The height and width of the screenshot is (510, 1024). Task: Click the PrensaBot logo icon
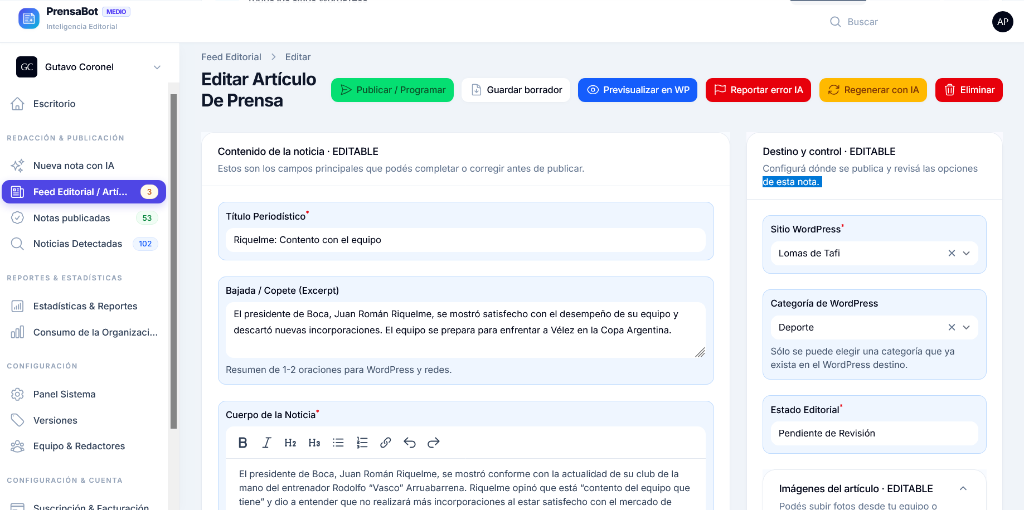[x=29, y=18]
